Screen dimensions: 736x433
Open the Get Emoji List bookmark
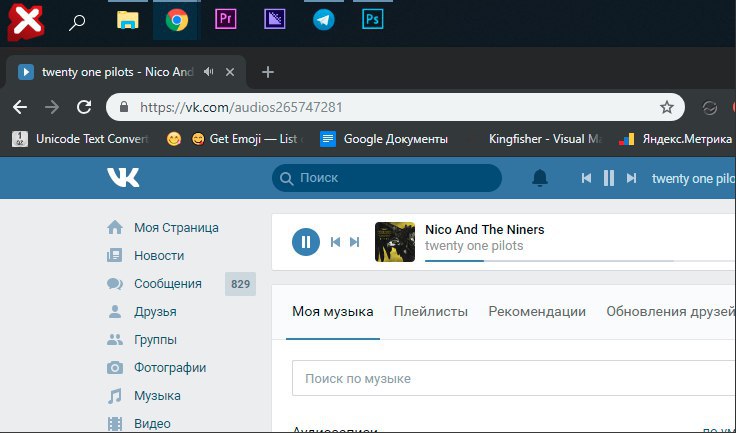(247, 139)
